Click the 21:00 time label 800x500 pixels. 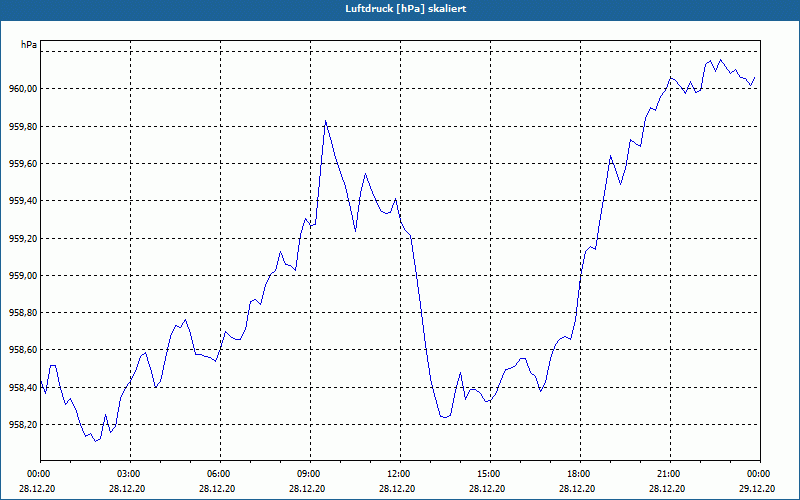coord(670,474)
